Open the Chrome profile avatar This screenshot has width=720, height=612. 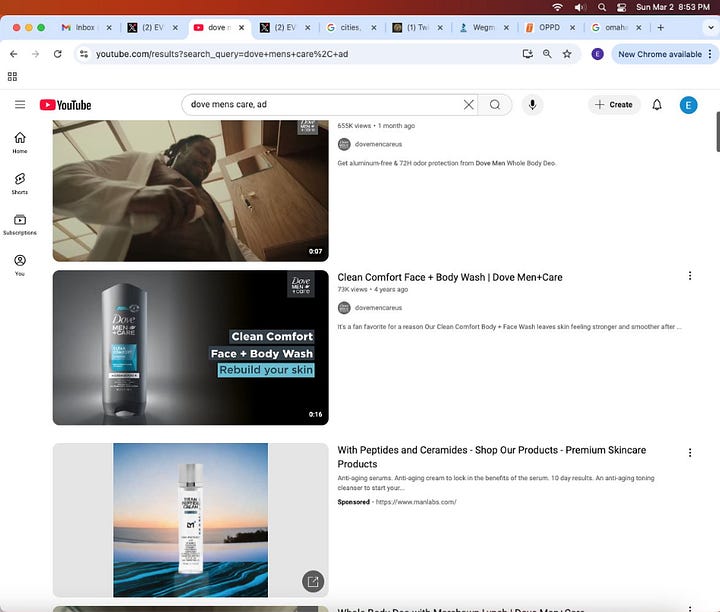597,54
